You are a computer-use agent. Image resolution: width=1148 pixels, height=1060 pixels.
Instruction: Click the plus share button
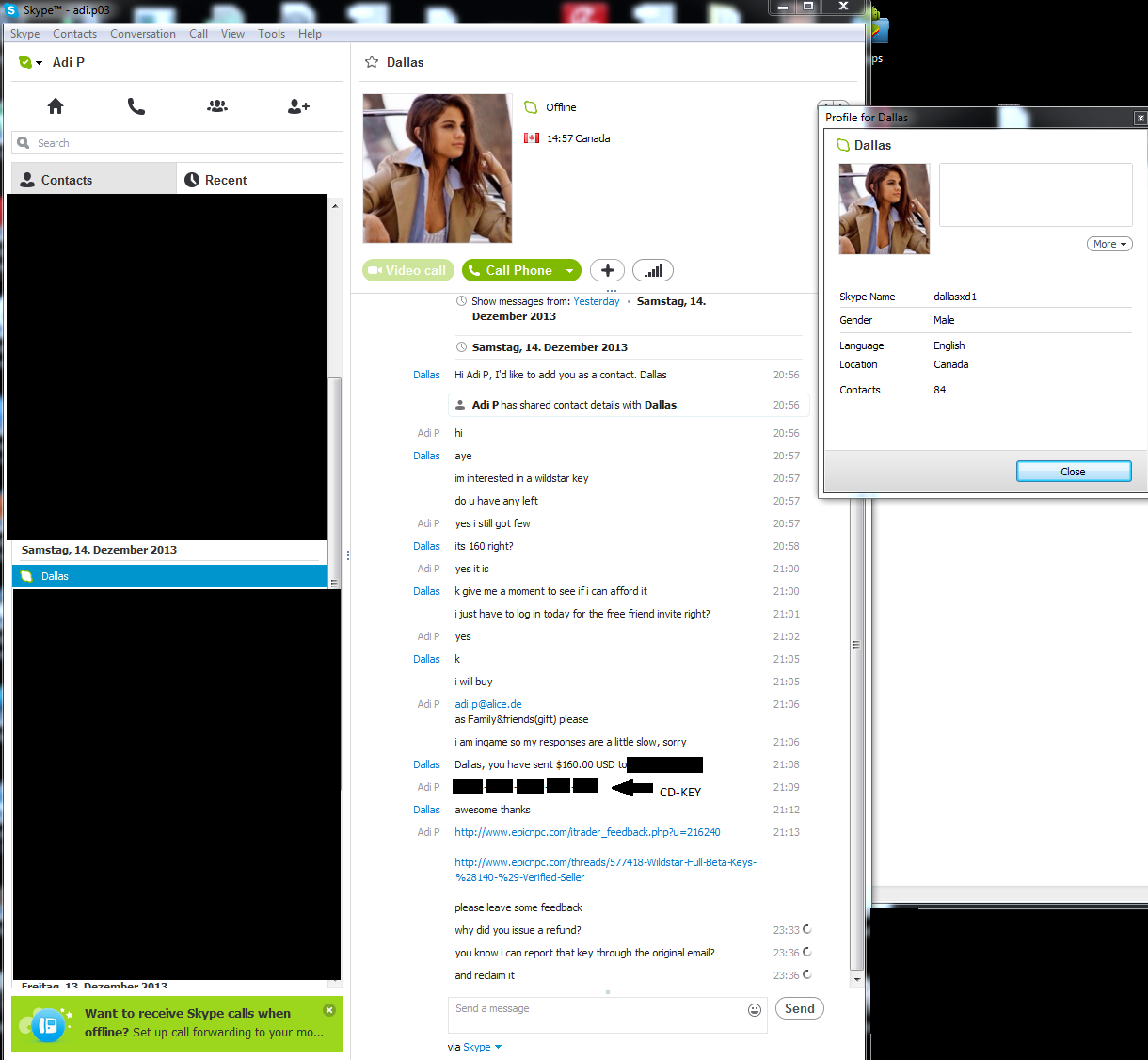click(608, 270)
